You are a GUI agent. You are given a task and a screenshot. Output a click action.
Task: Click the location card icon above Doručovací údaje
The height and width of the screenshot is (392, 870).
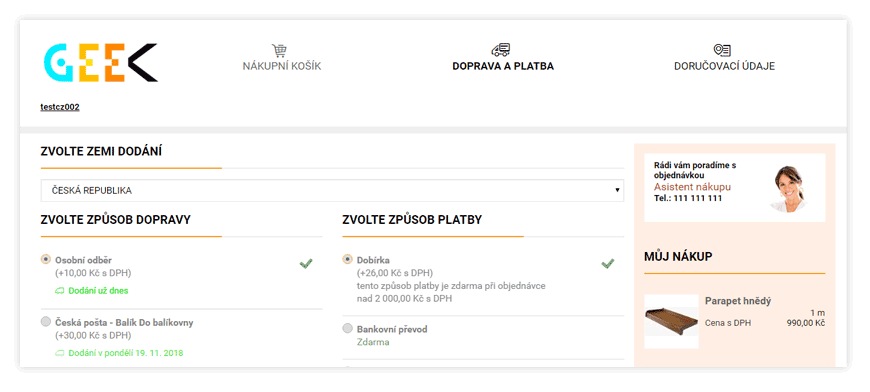pyautogui.click(x=722, y=50)
